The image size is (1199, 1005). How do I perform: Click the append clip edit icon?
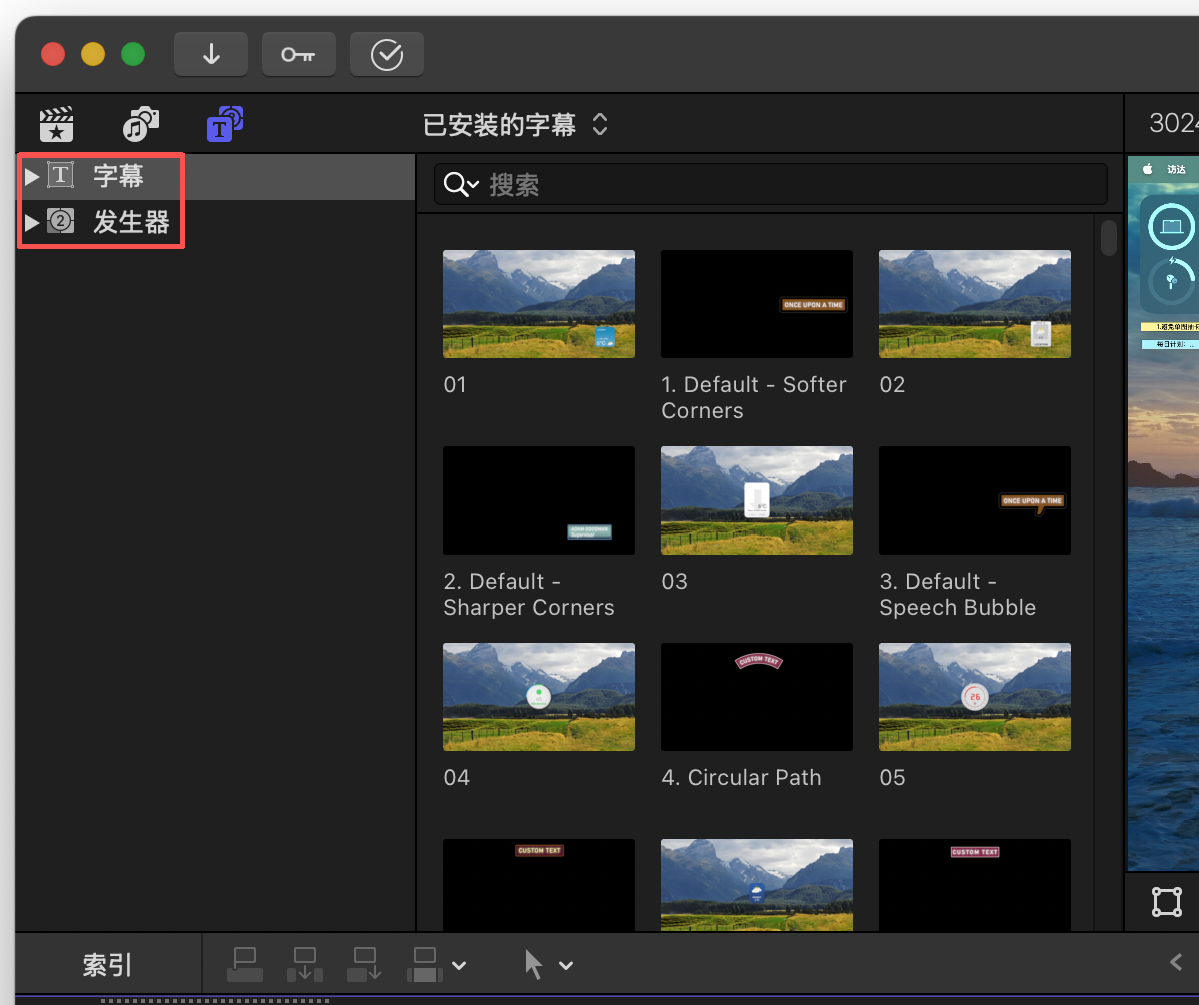pos(364,964)
